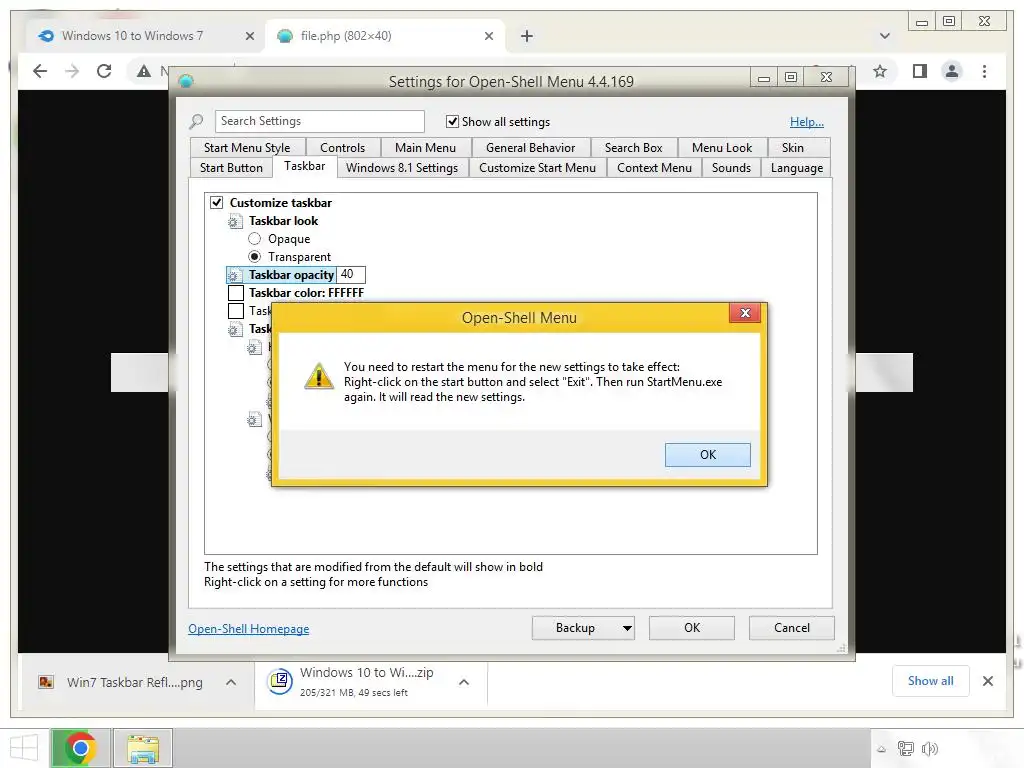Enable the Taskbar color checkbox
This screenshot has height=768, width=1024.
click(236, 293)
